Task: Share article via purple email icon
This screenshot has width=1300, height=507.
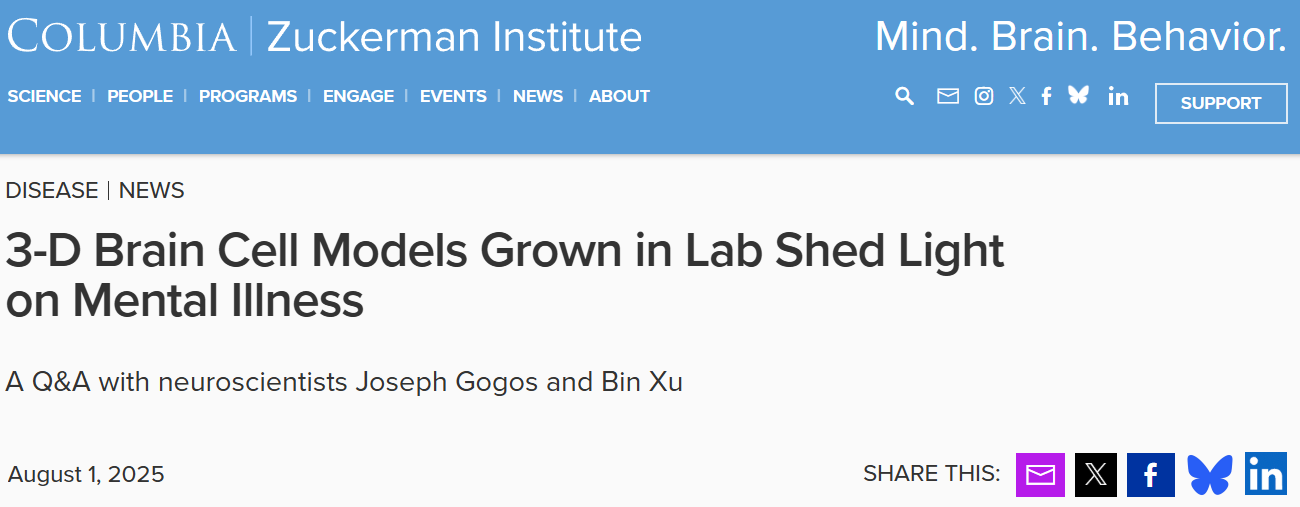Action: [x=1040, y=475]
